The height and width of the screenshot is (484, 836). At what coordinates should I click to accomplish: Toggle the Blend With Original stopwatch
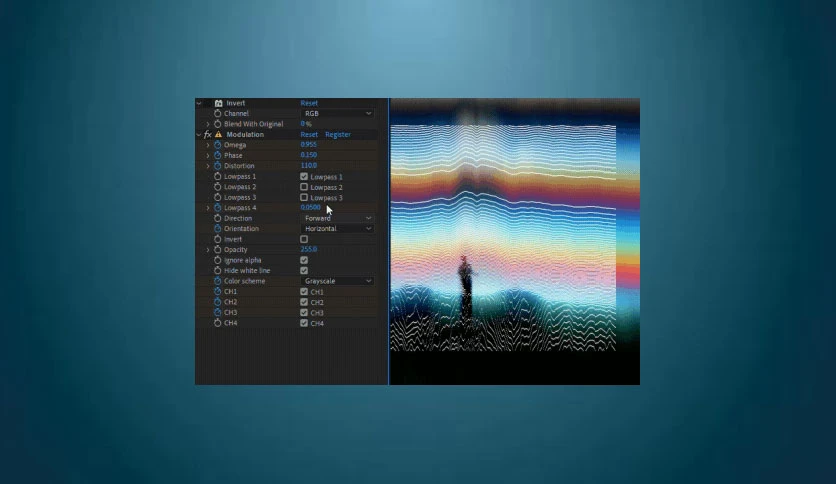coord(218,124)
